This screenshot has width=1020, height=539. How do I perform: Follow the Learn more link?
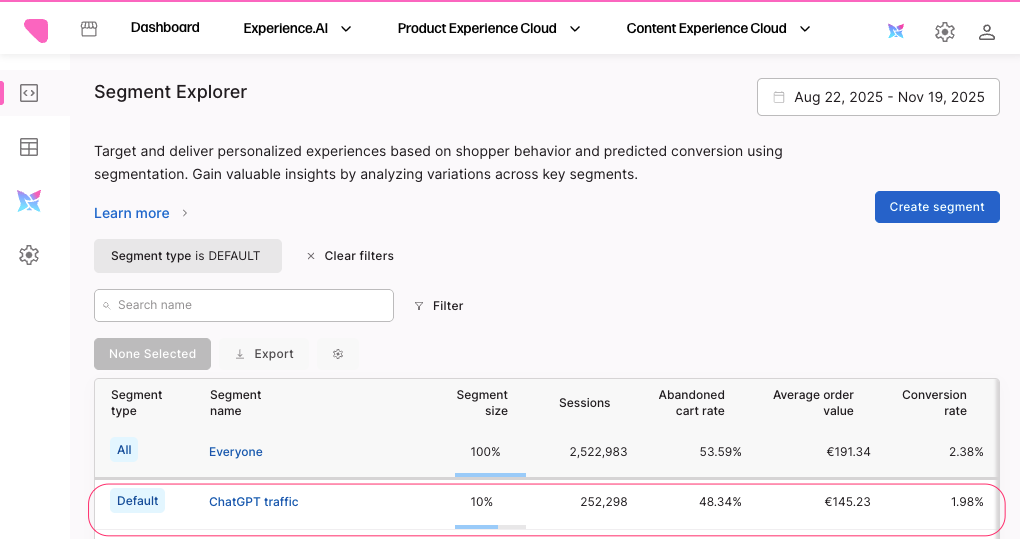(x=132, y=213)
